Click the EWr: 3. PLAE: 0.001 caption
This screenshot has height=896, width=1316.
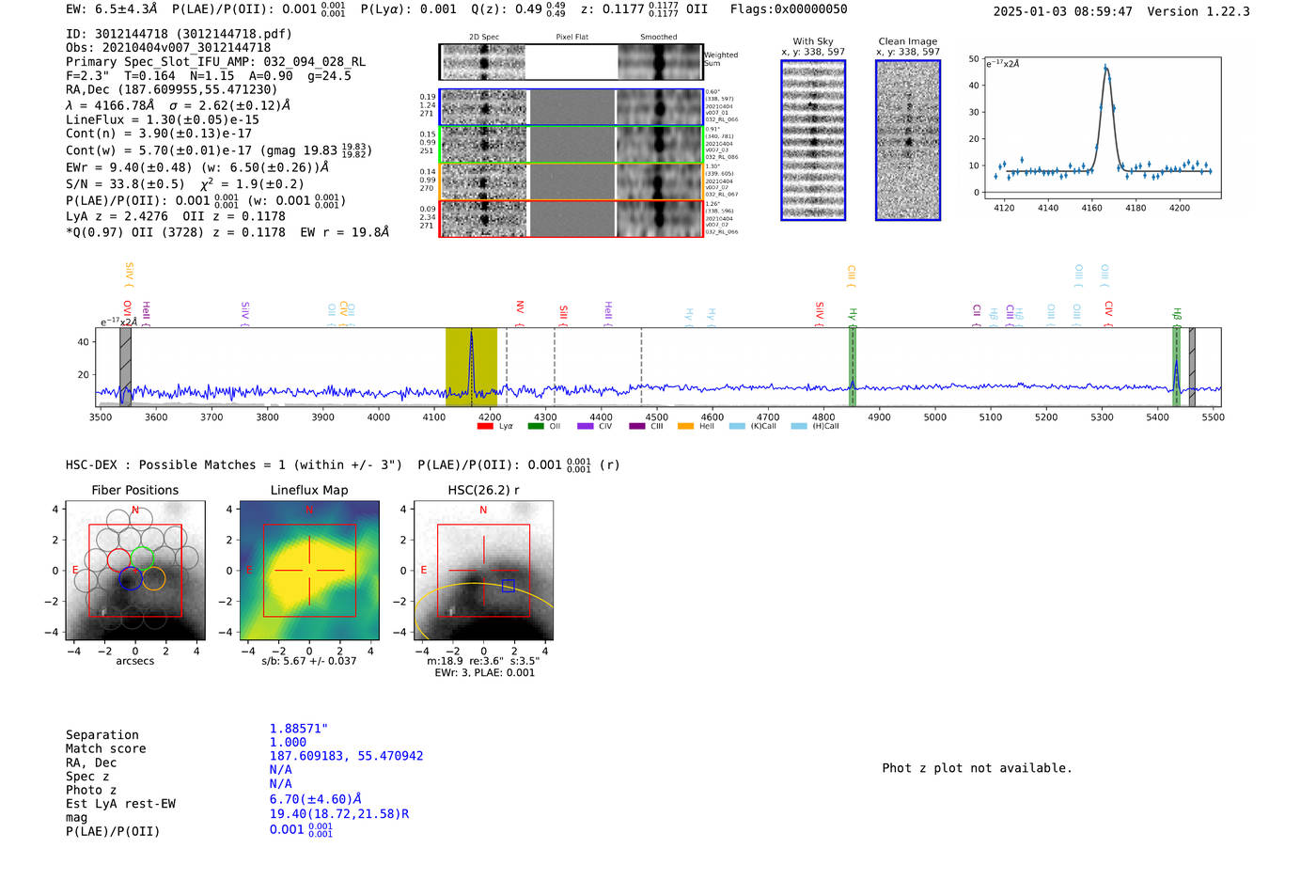(484, 673)
